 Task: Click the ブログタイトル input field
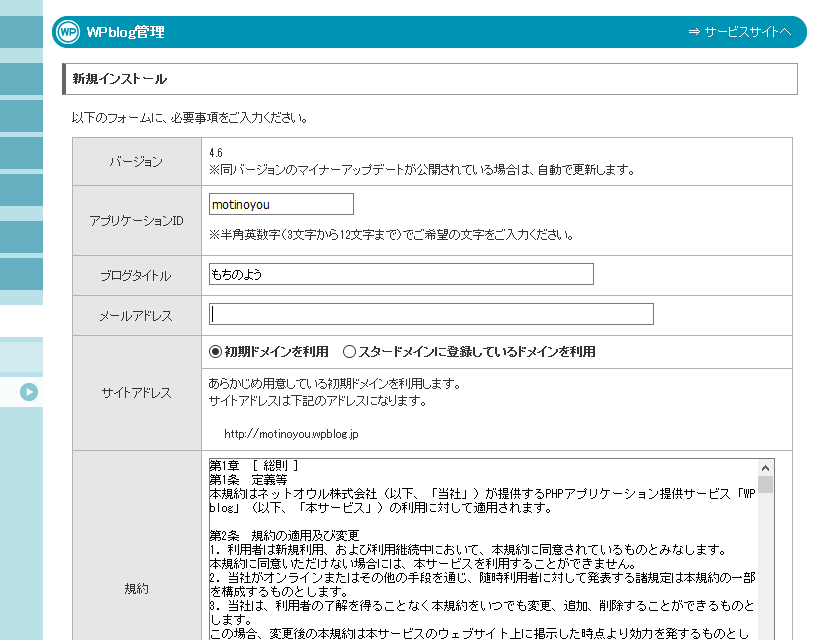point(401,274)
